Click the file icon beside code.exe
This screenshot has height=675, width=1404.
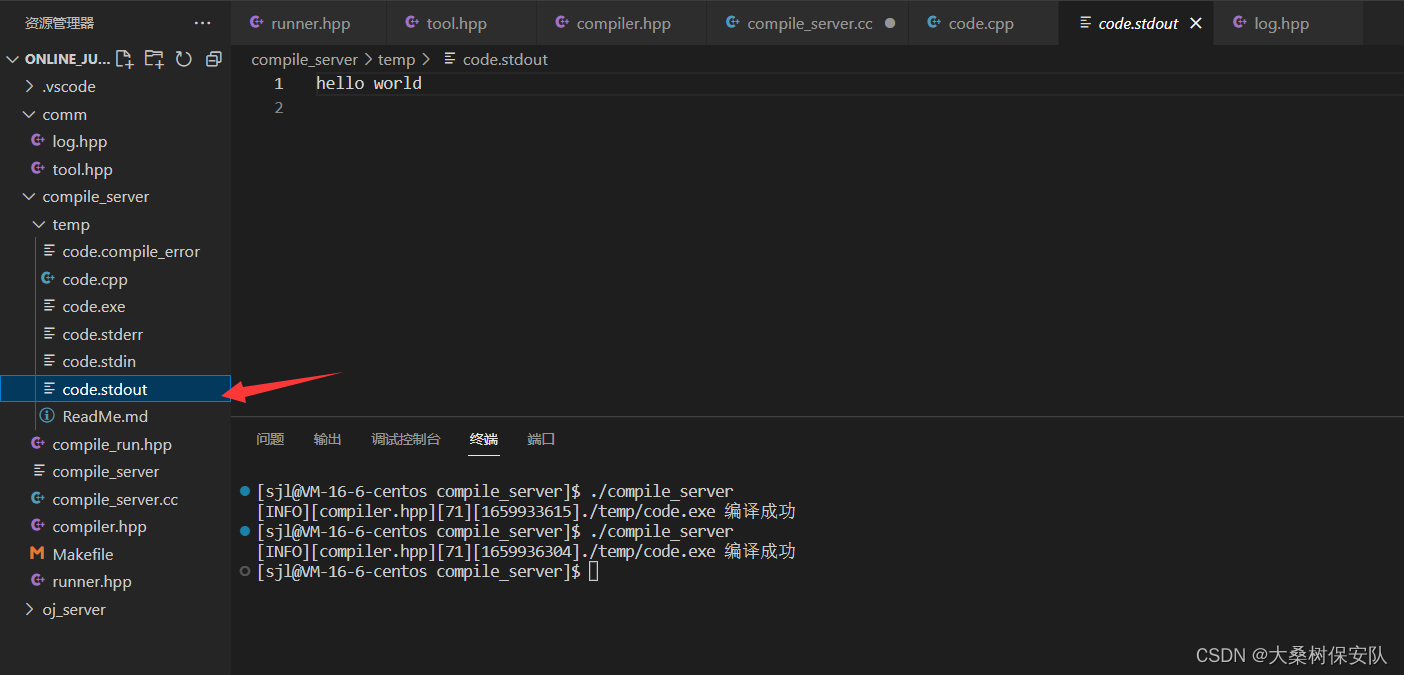click(x=49, y=306)
